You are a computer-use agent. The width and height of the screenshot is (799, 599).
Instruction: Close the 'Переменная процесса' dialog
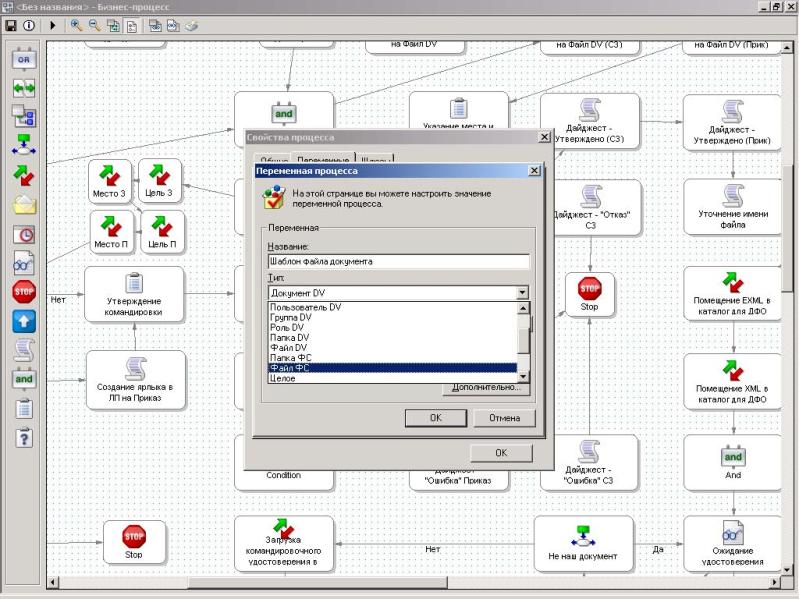534,171
